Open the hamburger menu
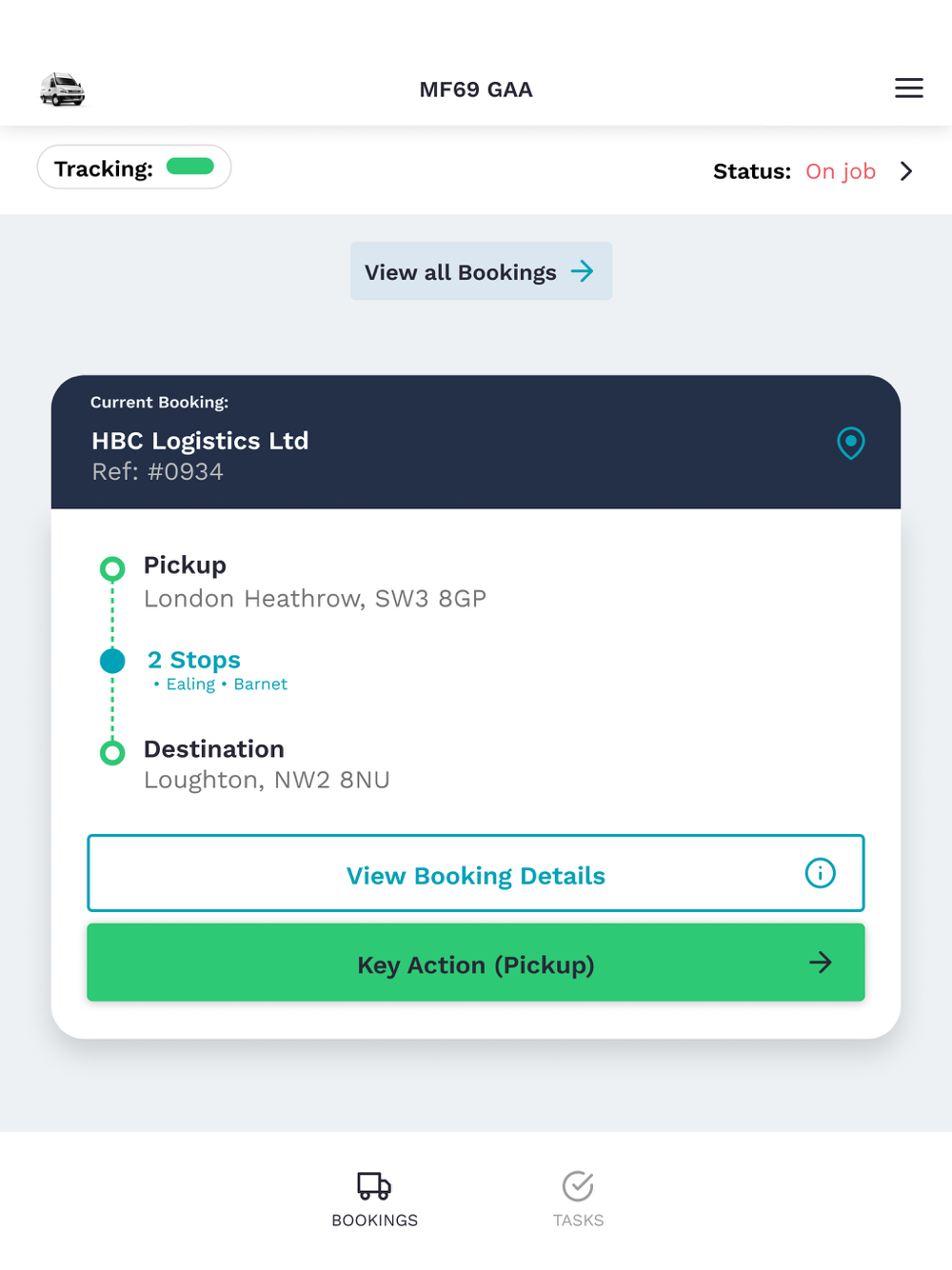Screen dimensions: 952x1270 [908, 89]
